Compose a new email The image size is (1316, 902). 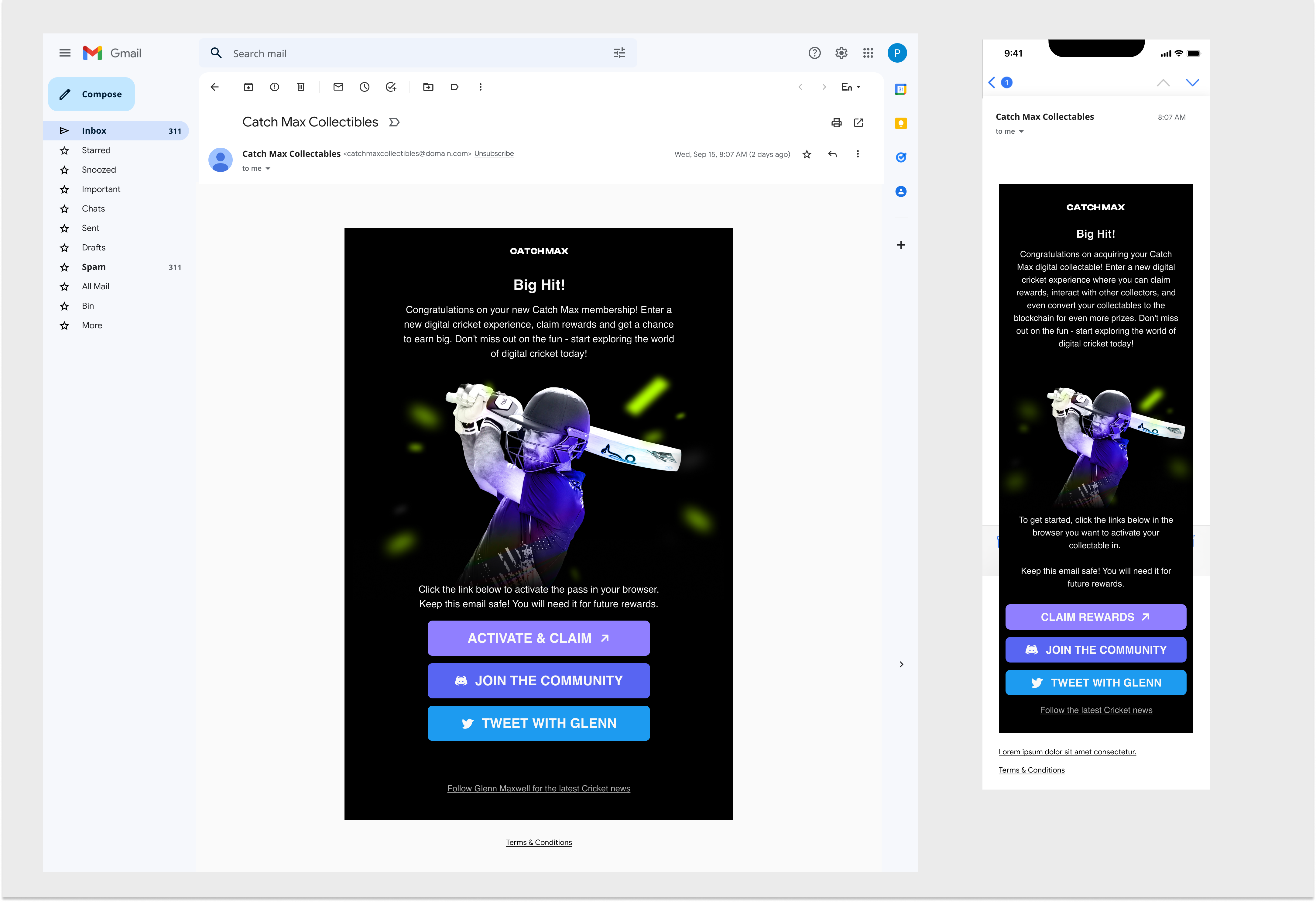coord(91,94)
